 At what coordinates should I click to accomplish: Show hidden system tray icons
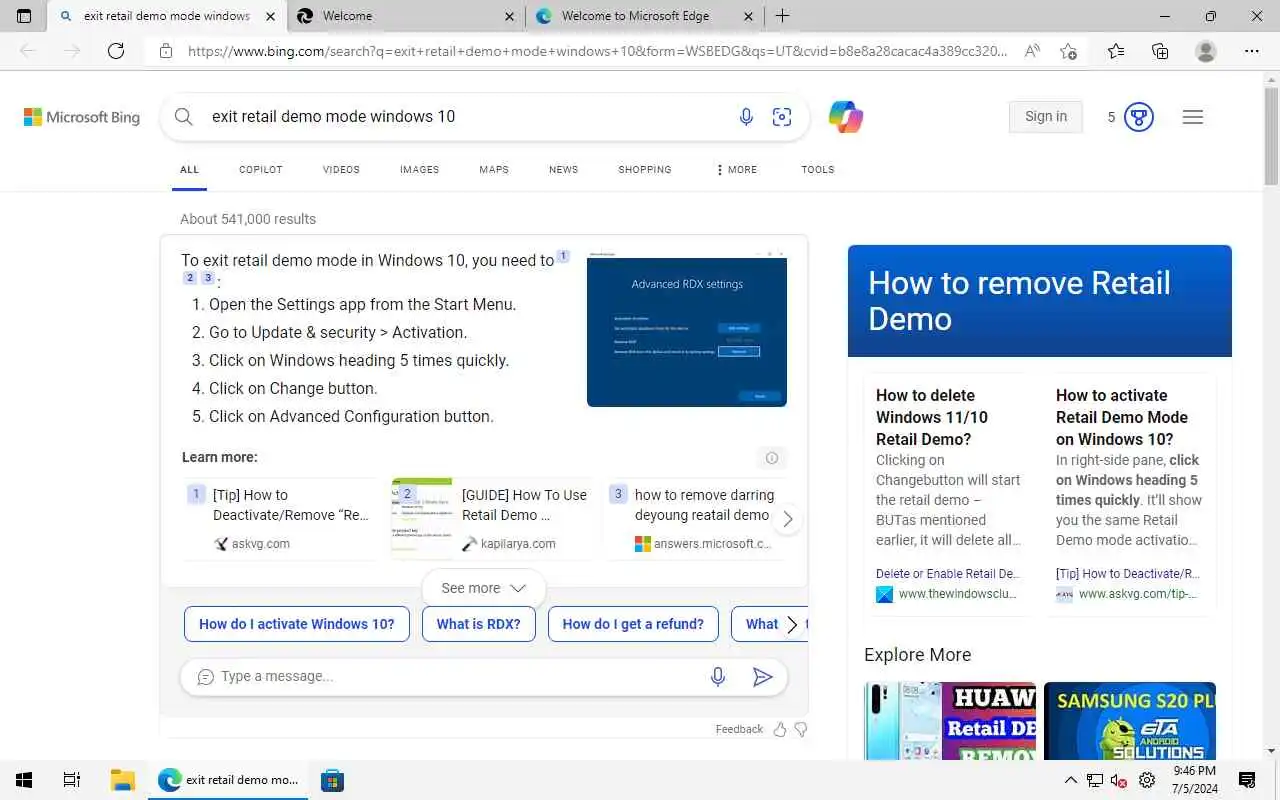(x=1070, y=780)
